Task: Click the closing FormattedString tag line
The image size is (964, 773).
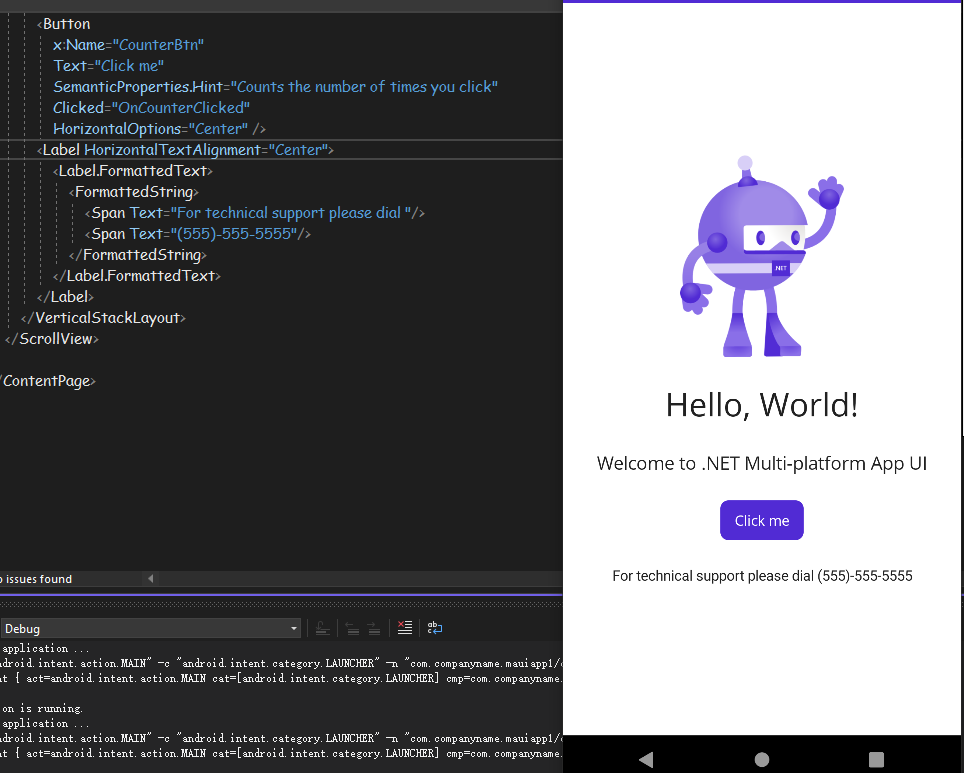Action: point(137,254)
